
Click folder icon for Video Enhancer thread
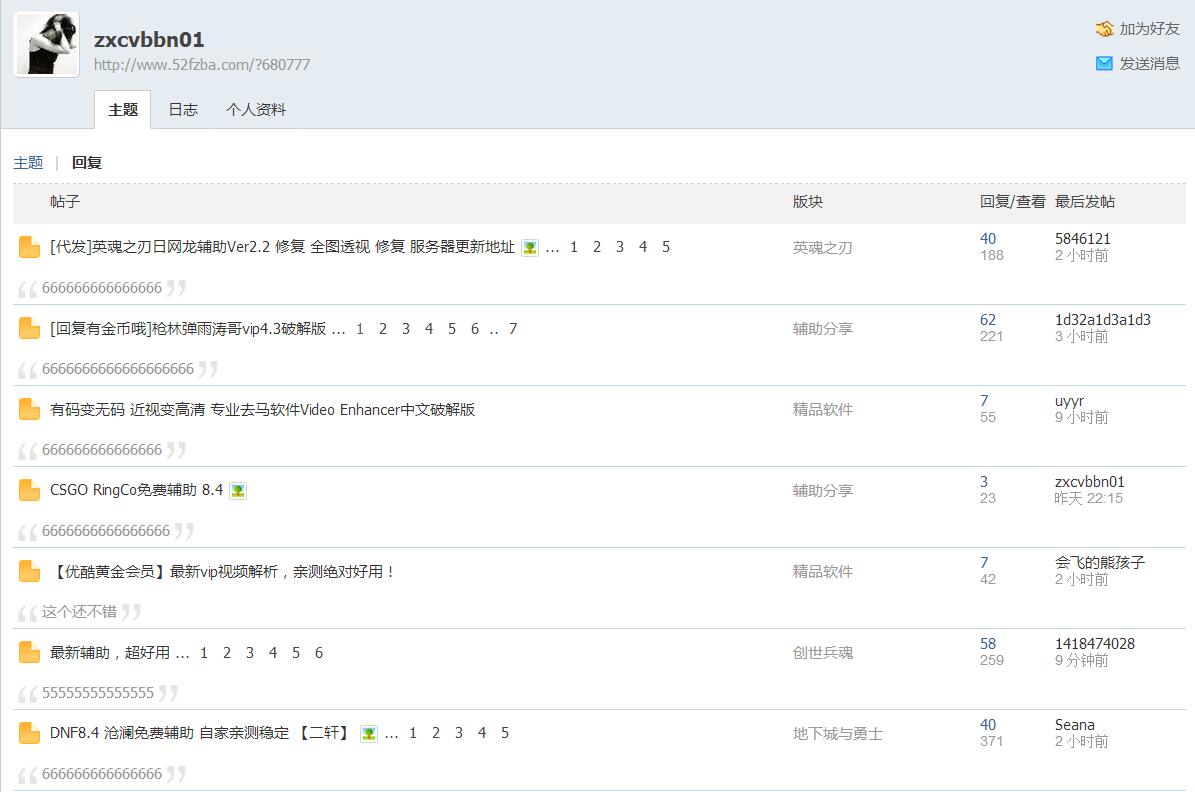pyautogui.click(x=29, y=409)
